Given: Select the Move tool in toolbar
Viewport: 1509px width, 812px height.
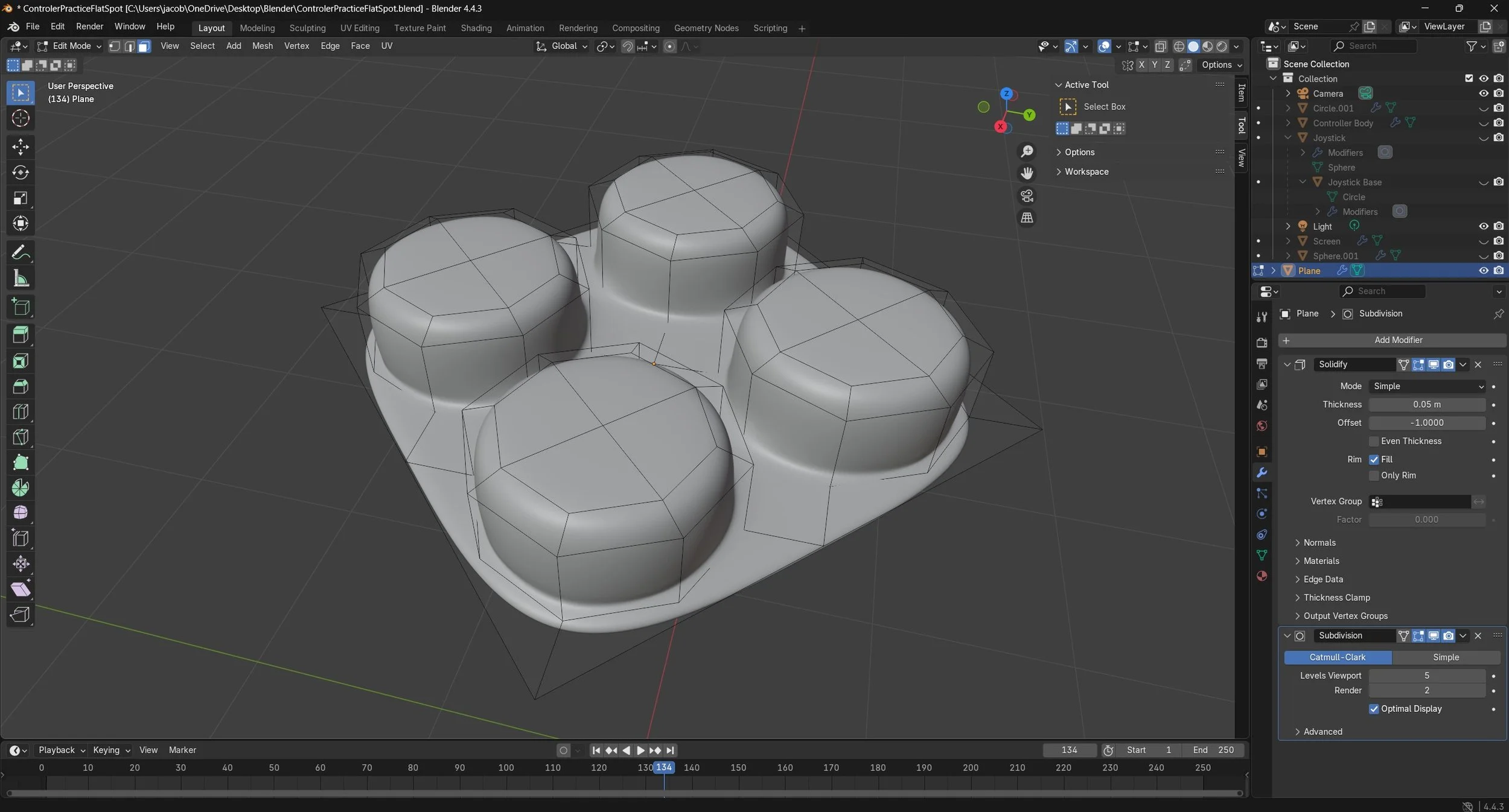Looking at the screenshot, I should pos(21,147).
